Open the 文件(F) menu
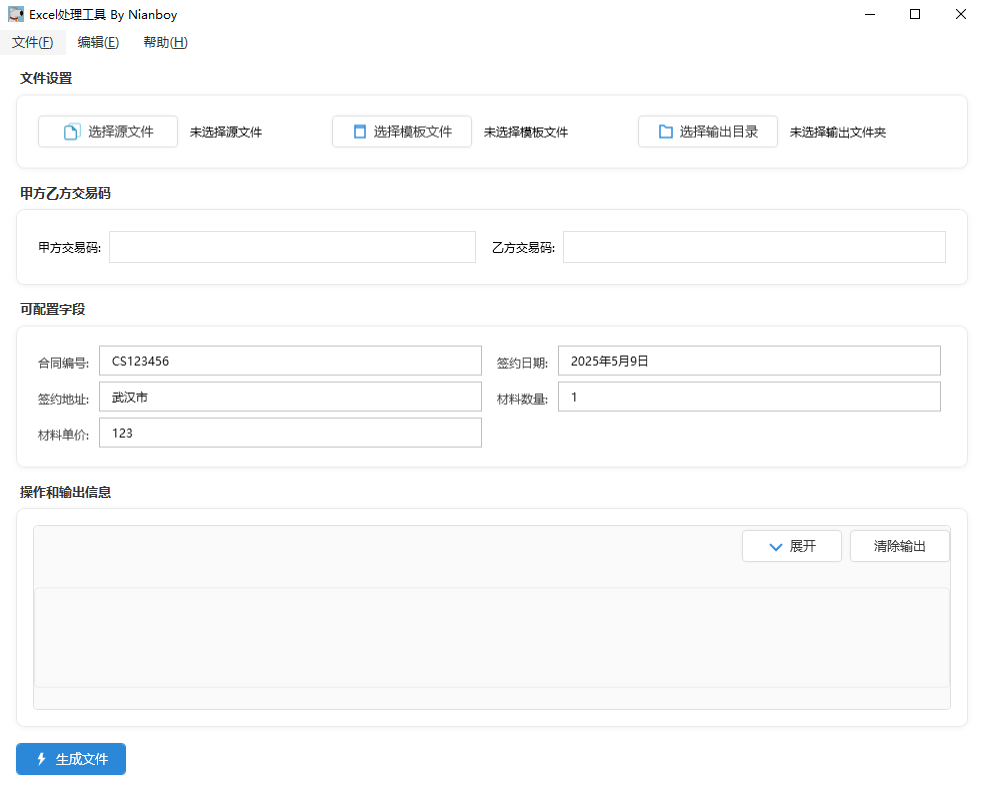The width and height of the screenshot is (984, 791). pyautogui.click(x=32, y=42)
